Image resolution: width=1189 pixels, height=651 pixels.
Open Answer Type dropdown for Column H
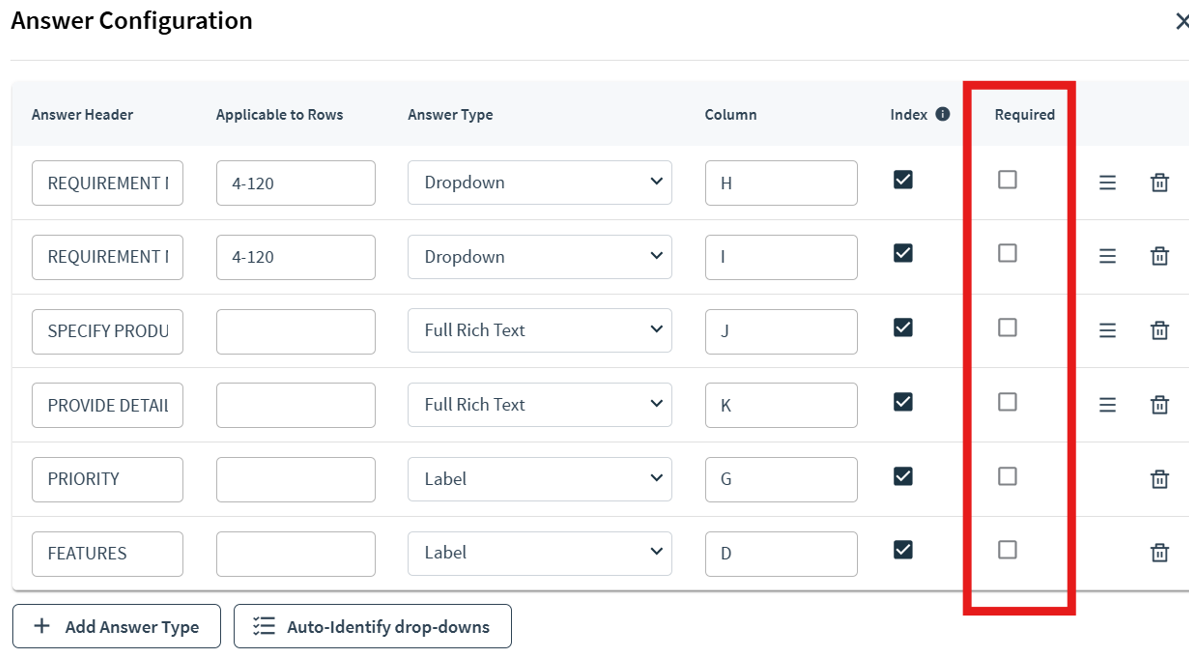(539, 183)
